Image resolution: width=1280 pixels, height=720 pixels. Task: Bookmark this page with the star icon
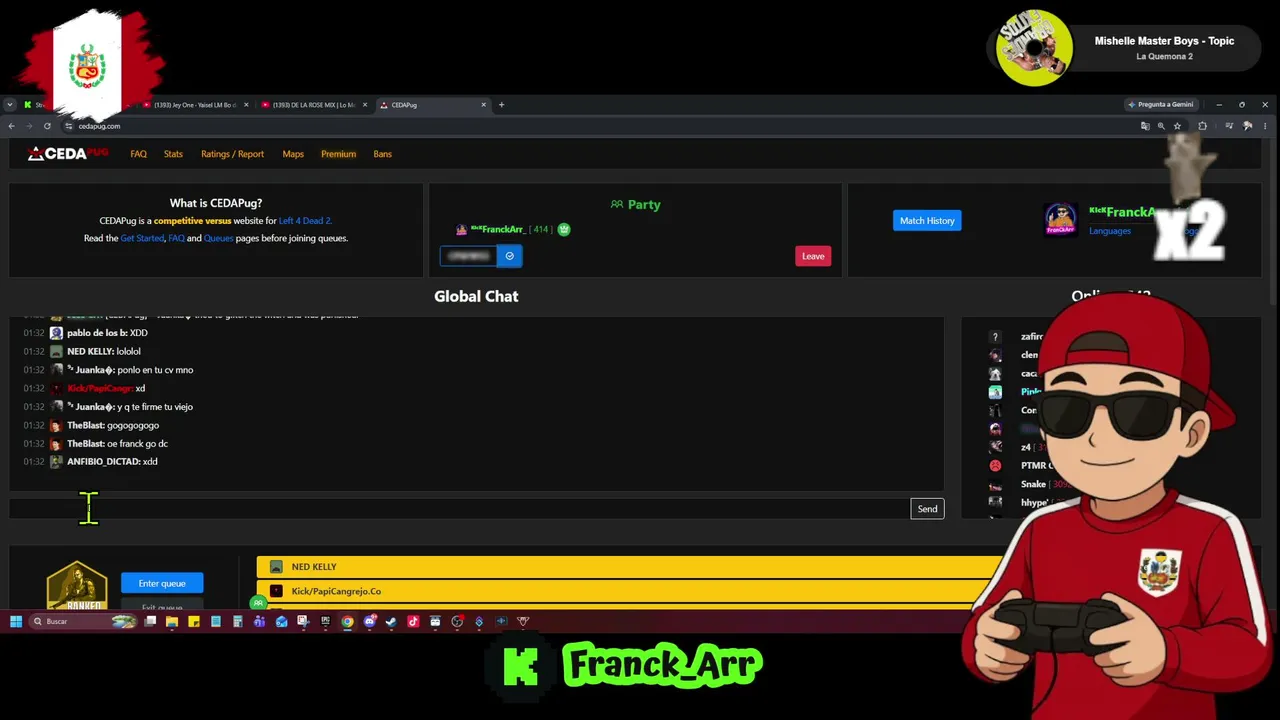coord(1177,126)
